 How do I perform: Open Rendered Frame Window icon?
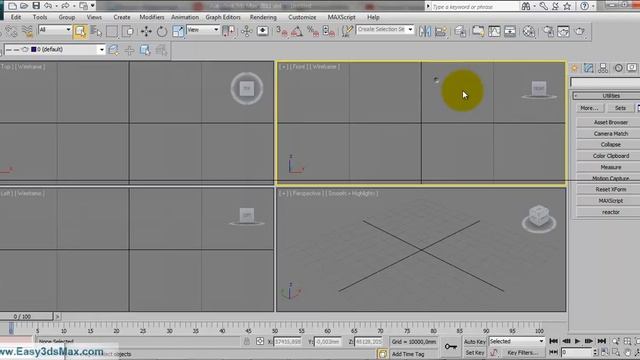[x=564, y=31]
